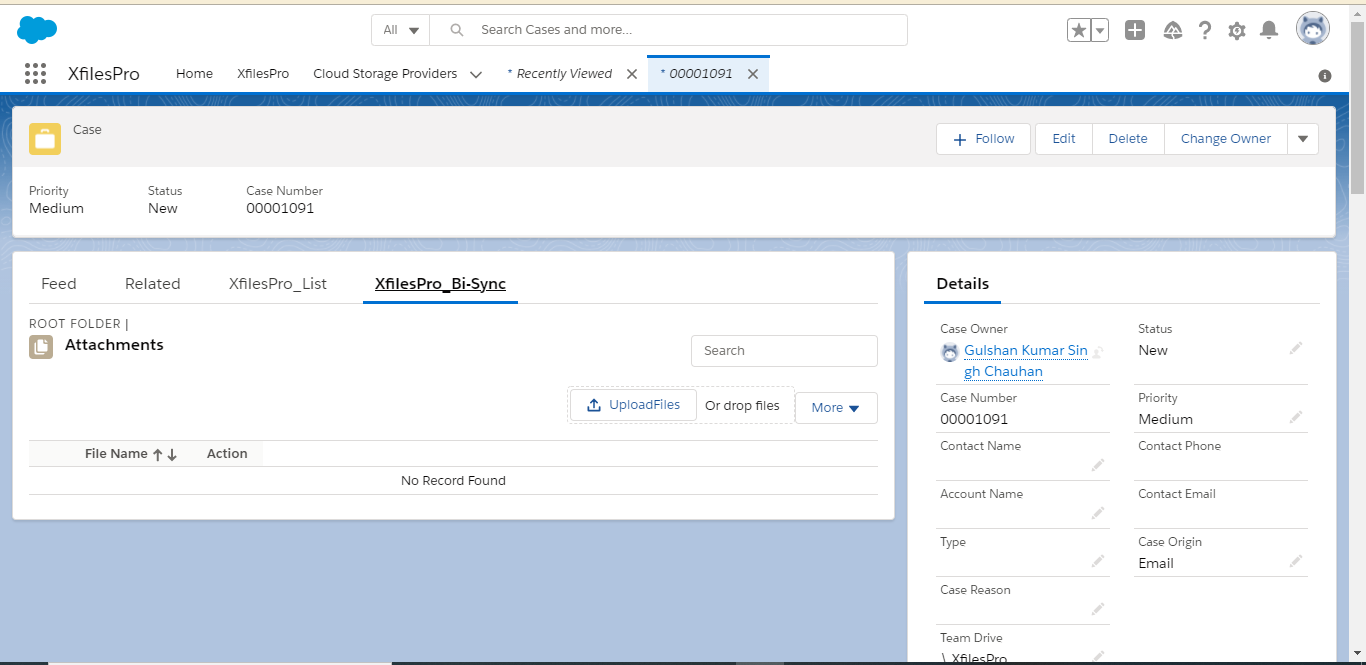Click the info icon beside the tabs
The width and height of the screenshot is (1366, 665).
(x=1325, y=75)
